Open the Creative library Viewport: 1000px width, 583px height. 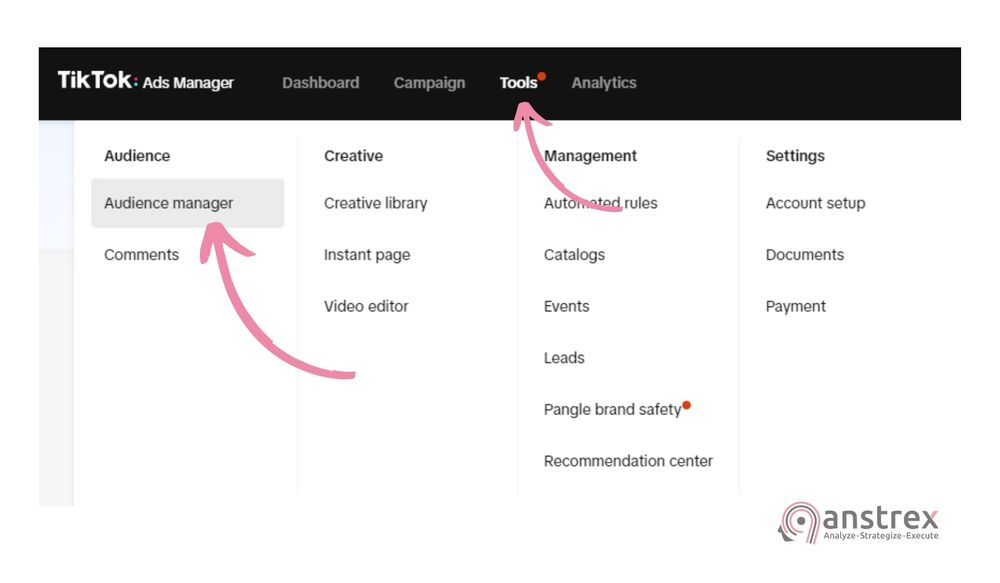(375, 202)
